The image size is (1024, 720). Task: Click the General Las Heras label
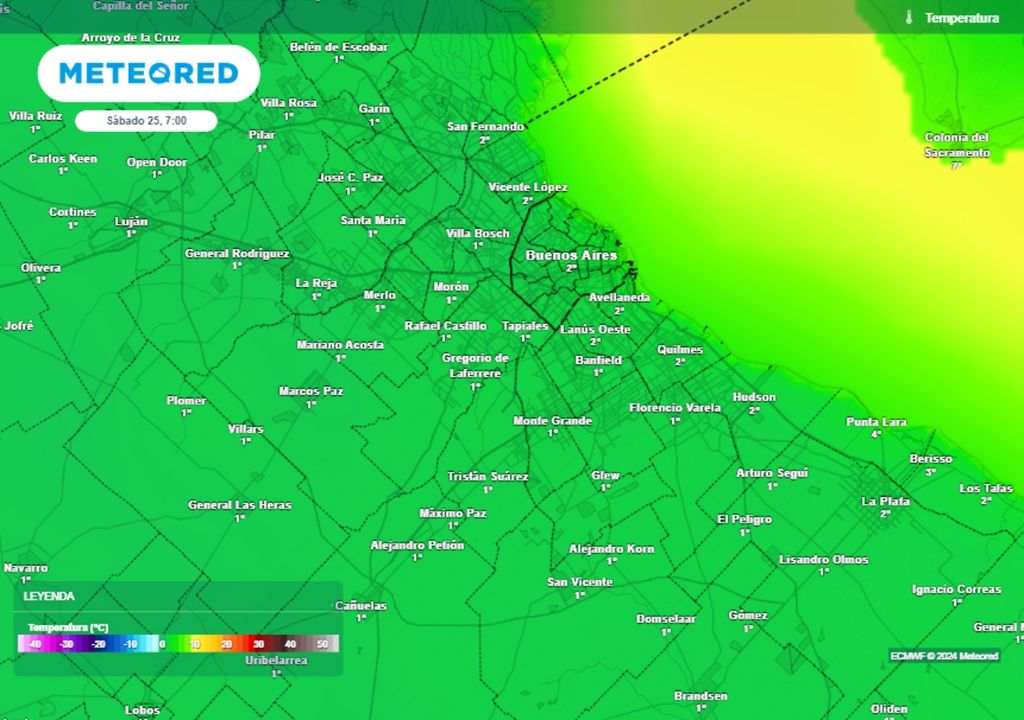[x=240, y=505]
